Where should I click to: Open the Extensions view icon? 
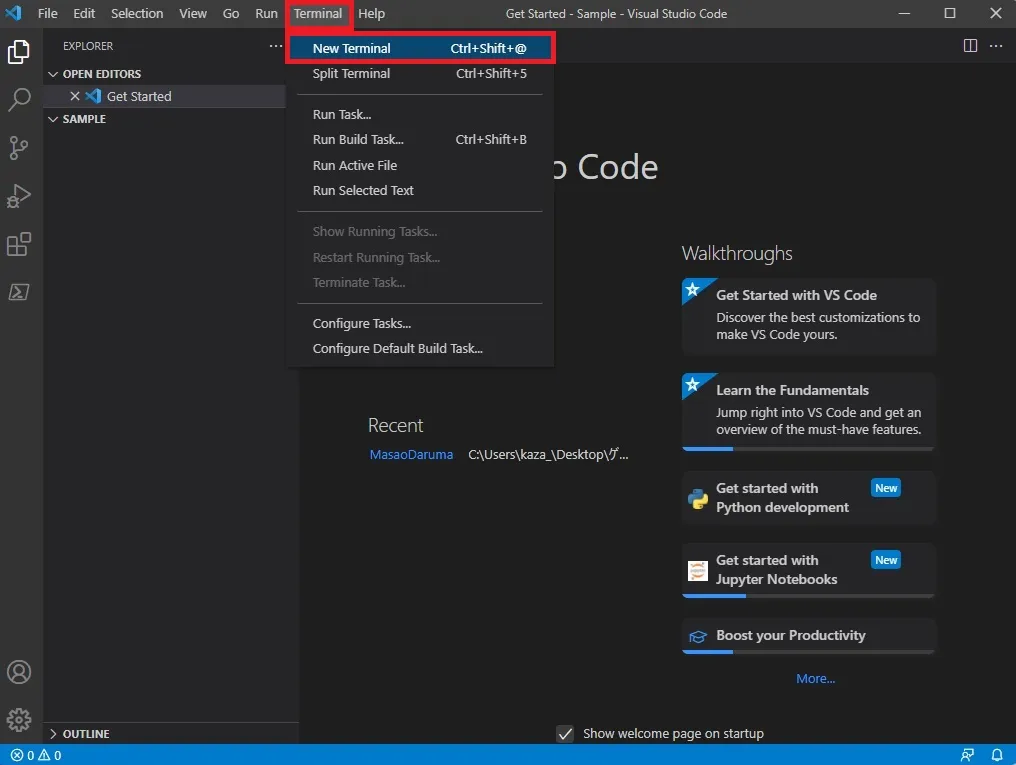(x=19, y=244)
